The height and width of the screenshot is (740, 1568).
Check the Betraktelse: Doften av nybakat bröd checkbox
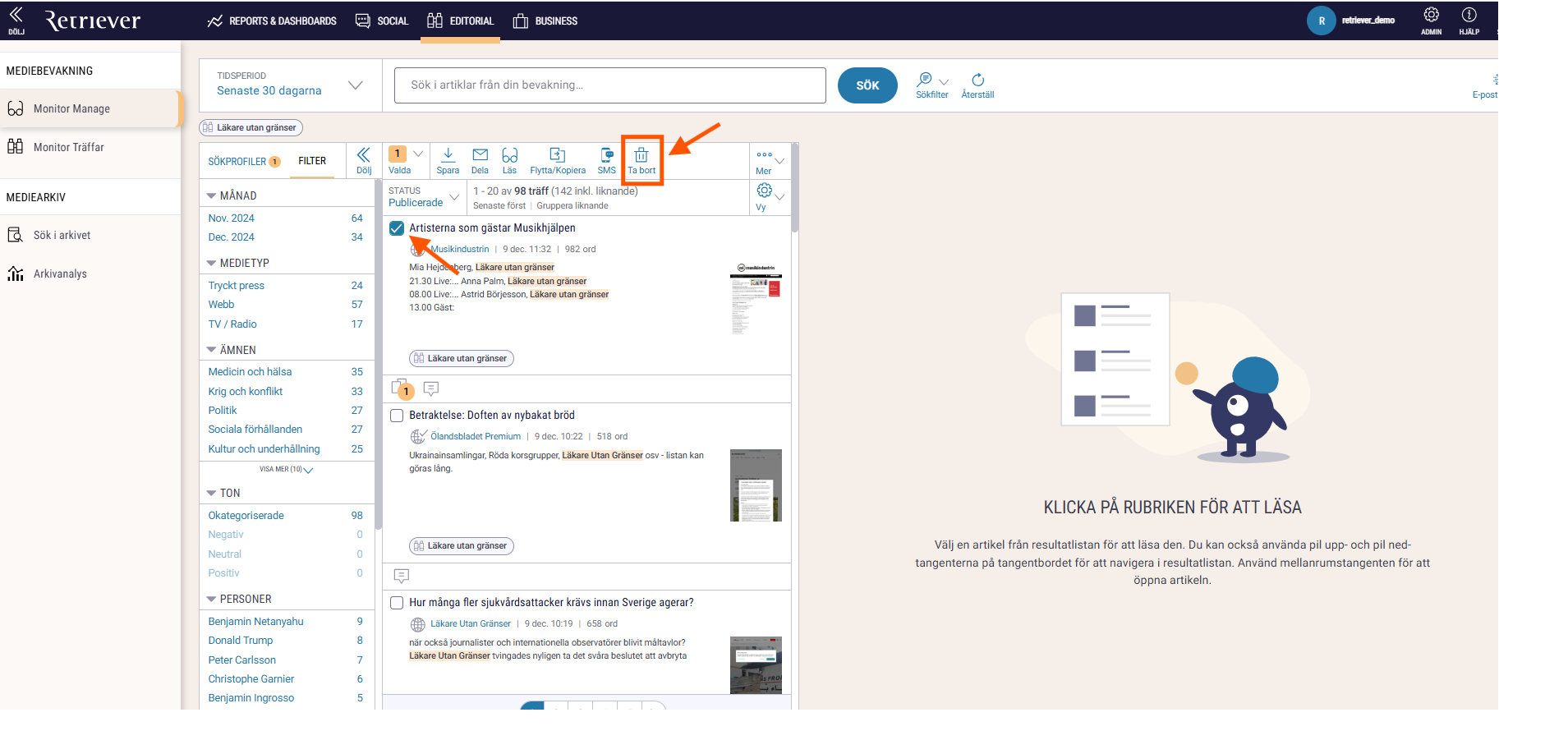pyautogui.click(x=397, y=416)
